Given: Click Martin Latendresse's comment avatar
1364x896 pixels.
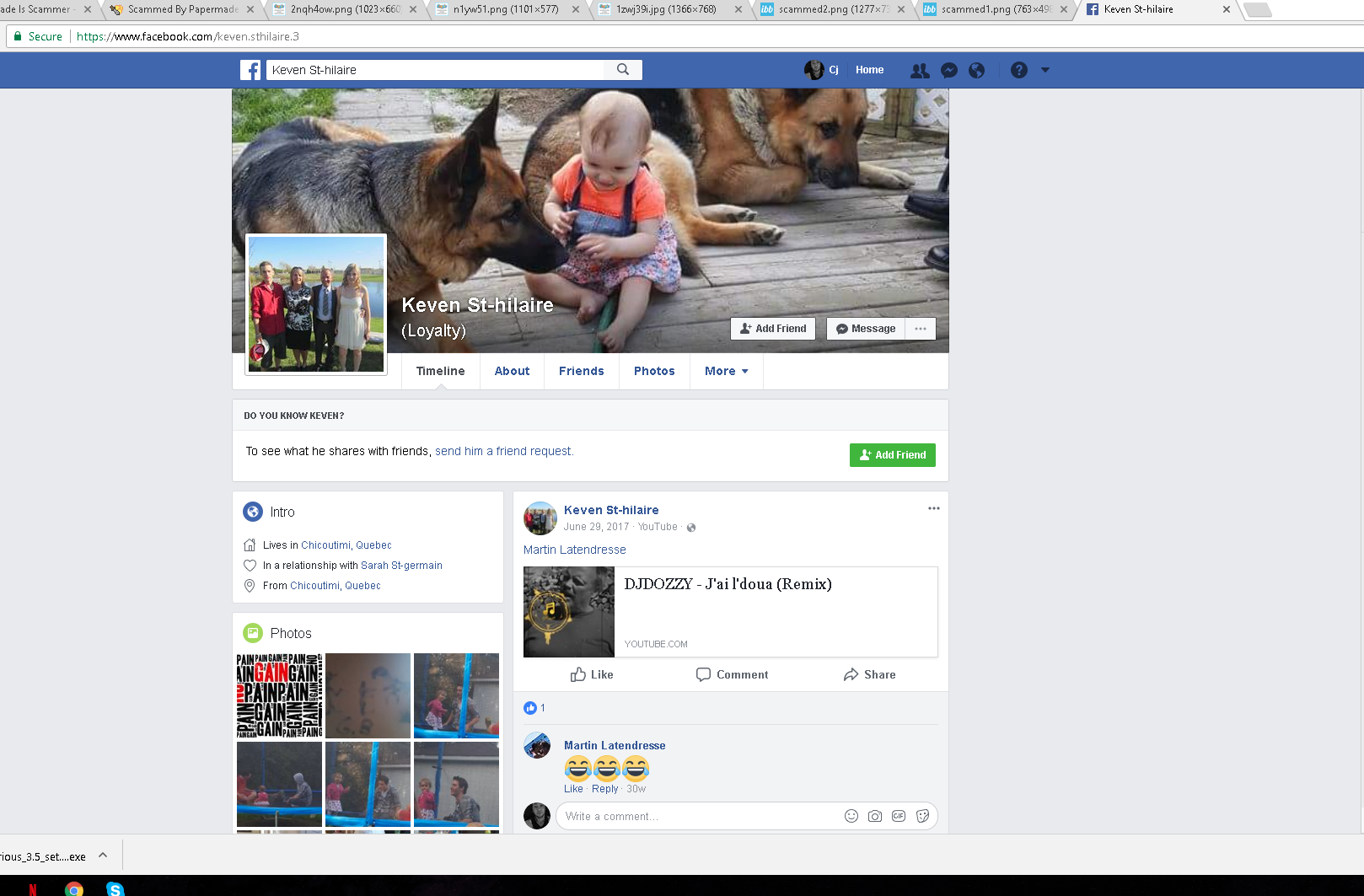Looking at the screenshot, I should [x=537, y=745].
